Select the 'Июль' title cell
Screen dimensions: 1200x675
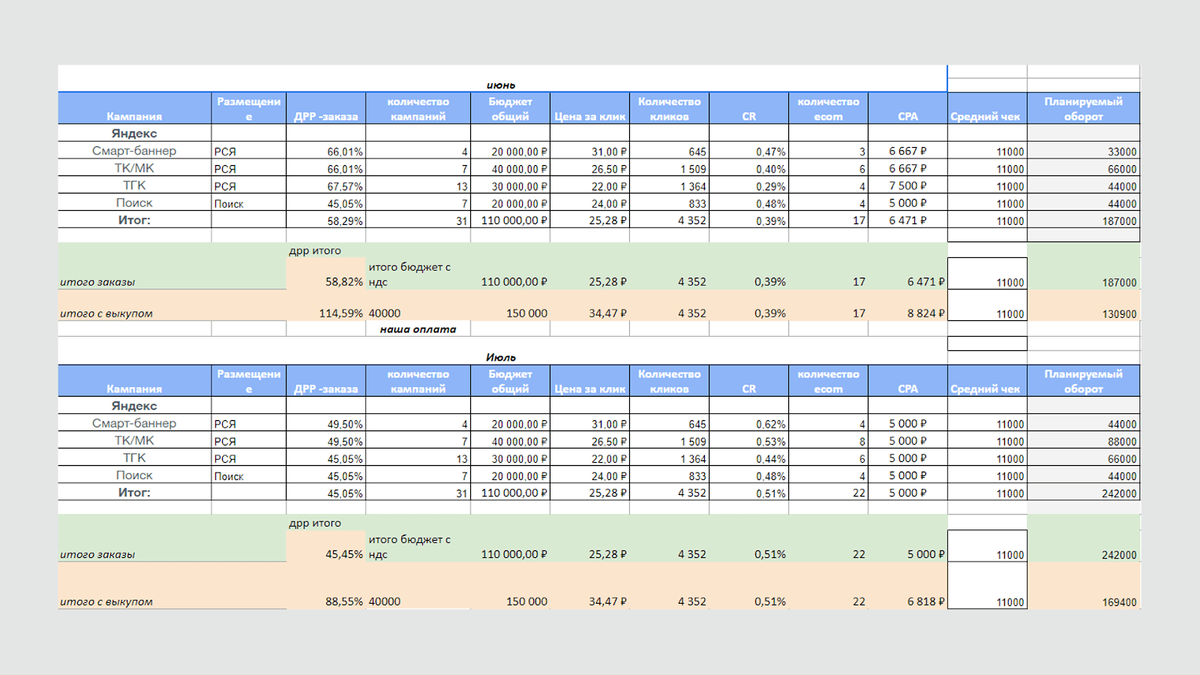[x=502, y=357]
